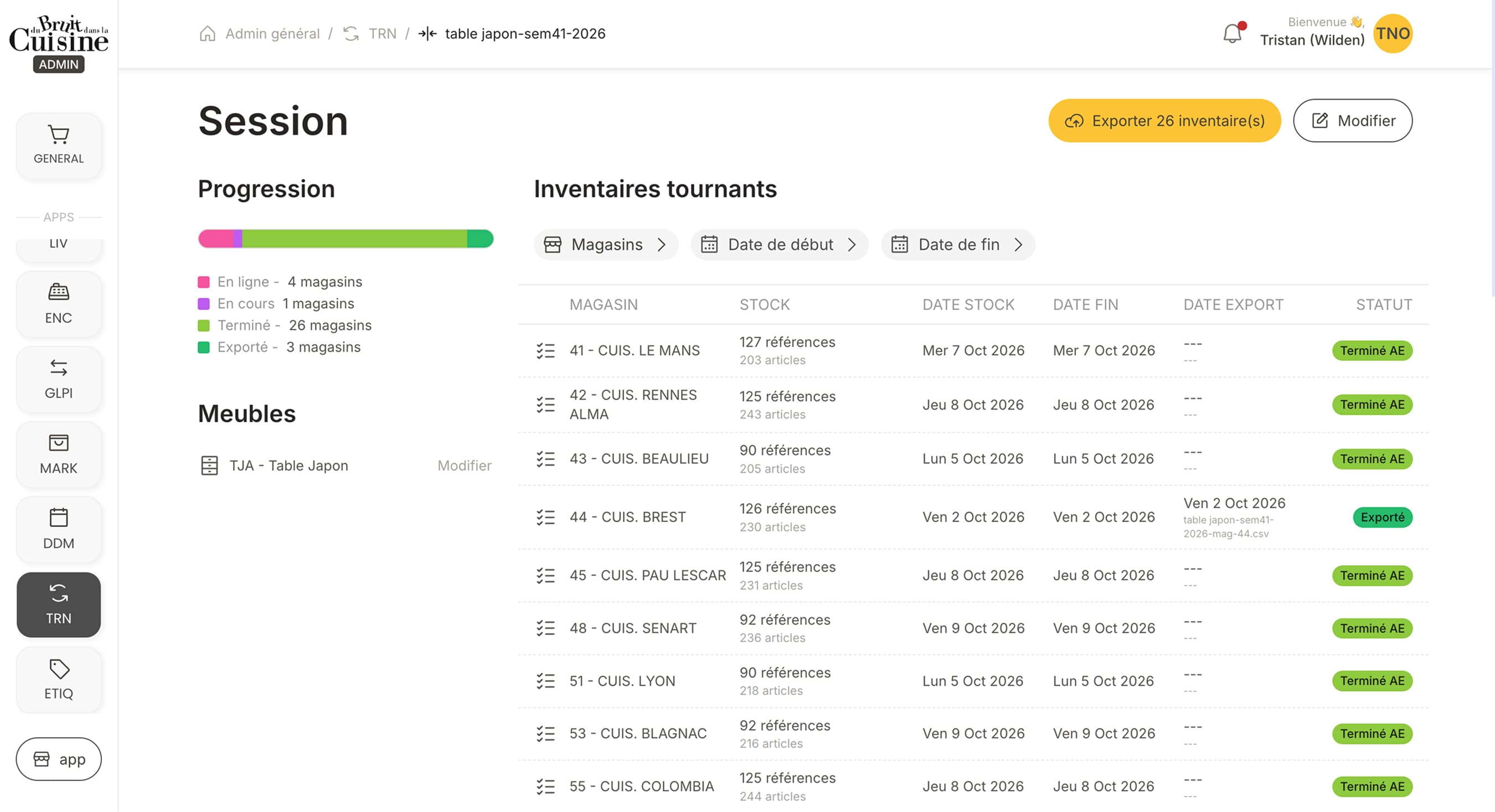Click the Modifier session button
Screen dimensions: 1495x812
[1352, 121]
